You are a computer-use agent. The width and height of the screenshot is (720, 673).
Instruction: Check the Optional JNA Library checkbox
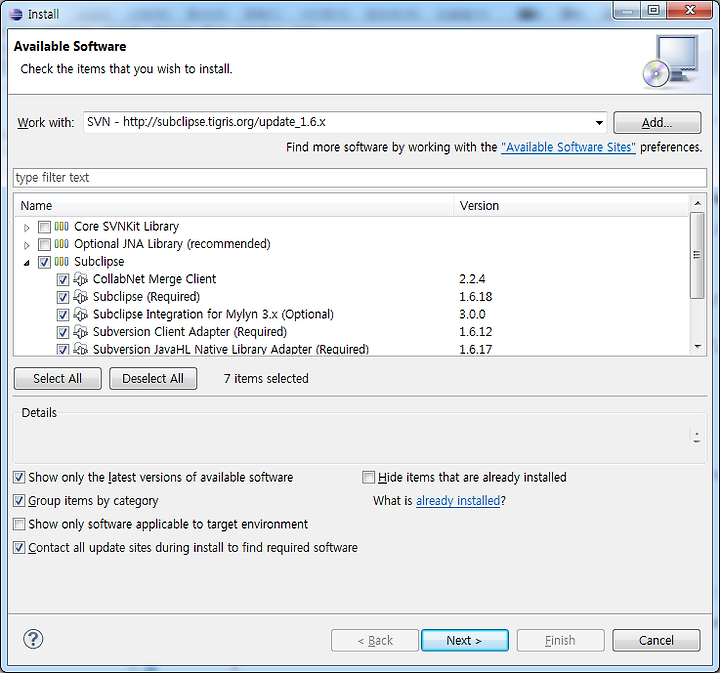[45, 244]
